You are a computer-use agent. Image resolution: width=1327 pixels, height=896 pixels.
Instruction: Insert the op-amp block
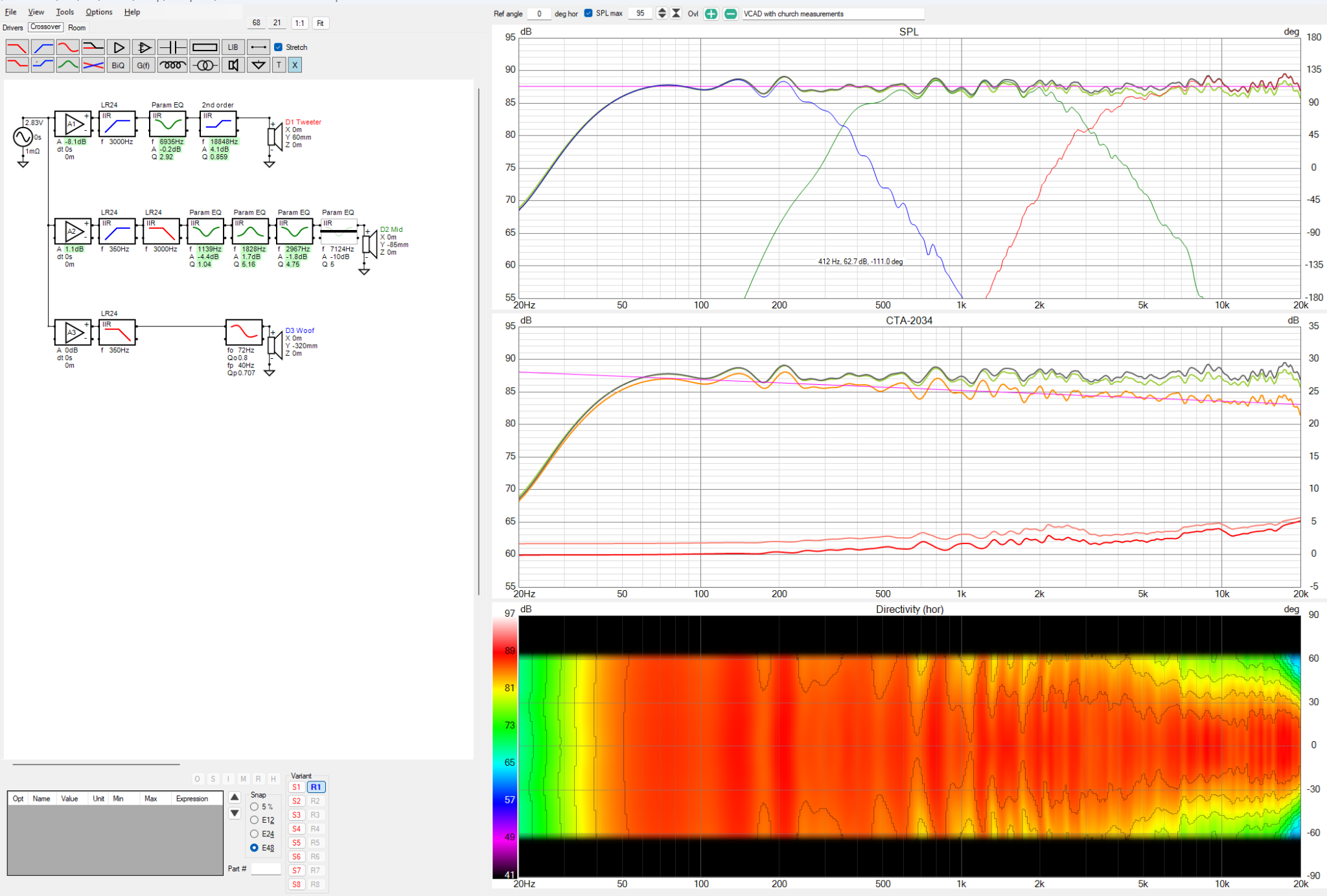pyautogui.click(x=144, y=47)
